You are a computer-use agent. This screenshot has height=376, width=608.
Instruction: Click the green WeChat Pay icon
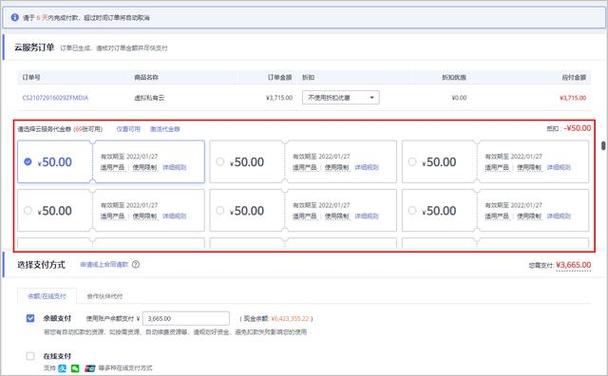tap(75, 368)
